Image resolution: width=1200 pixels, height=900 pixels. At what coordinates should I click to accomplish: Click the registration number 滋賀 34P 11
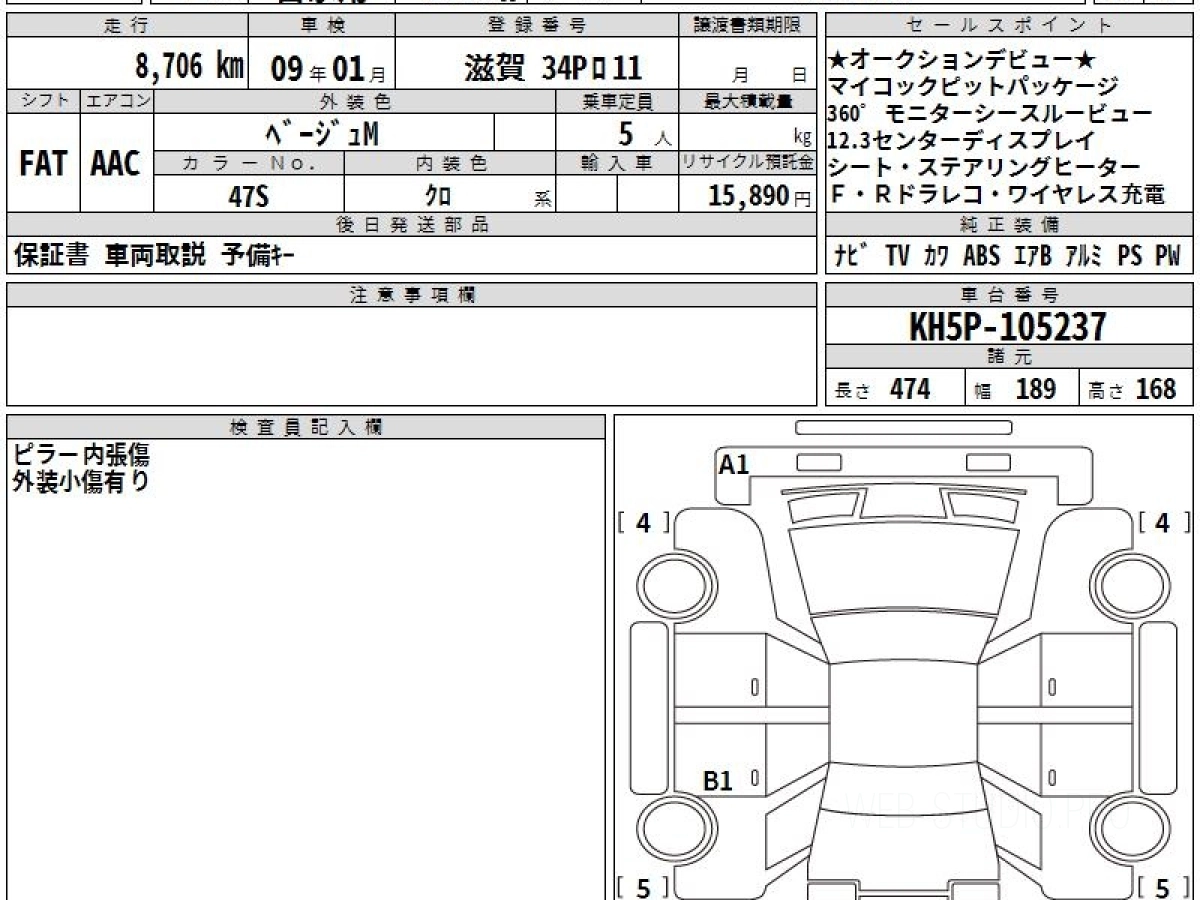point(552,68)
